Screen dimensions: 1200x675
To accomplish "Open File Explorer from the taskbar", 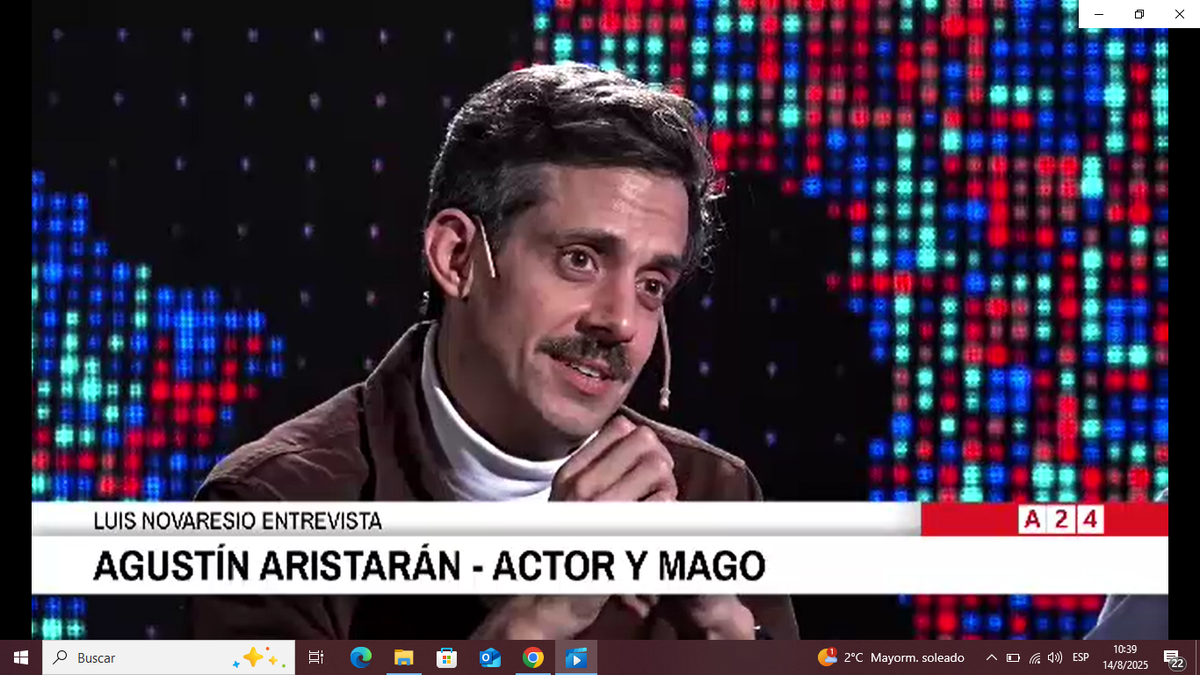I will click(x=403, y=657).
